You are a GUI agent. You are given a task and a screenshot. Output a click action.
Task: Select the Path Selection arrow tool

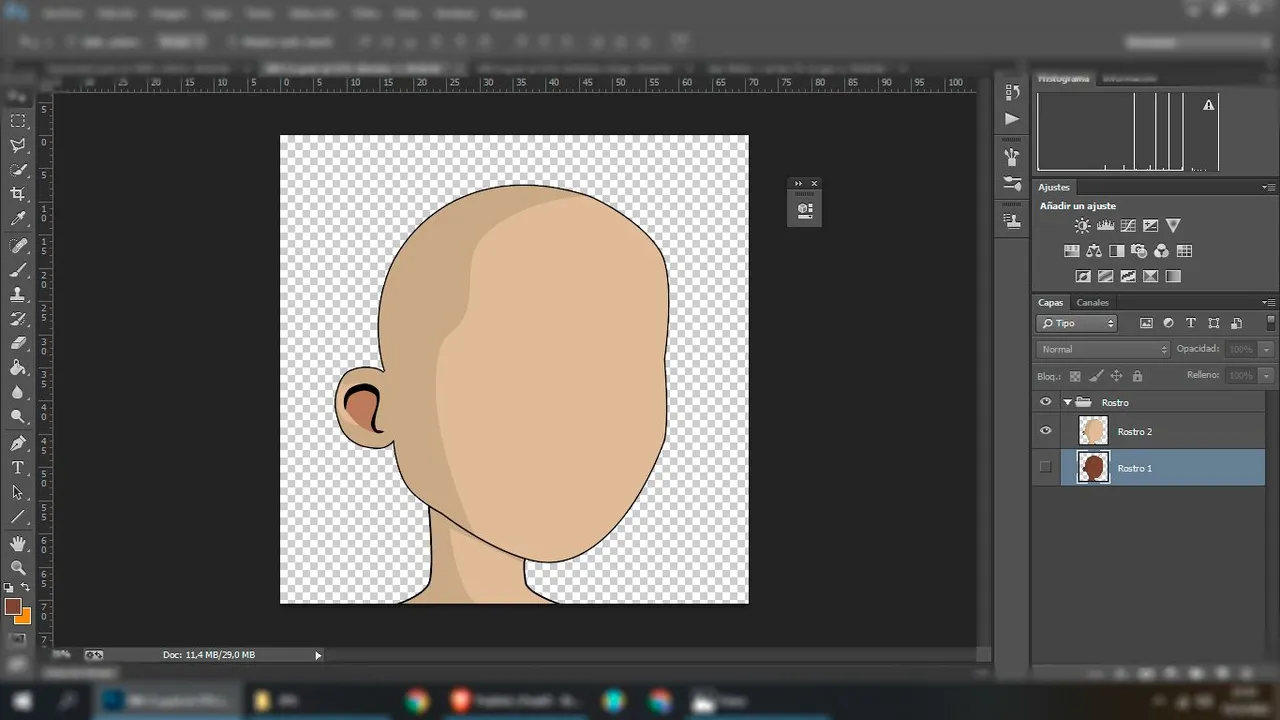18,492
